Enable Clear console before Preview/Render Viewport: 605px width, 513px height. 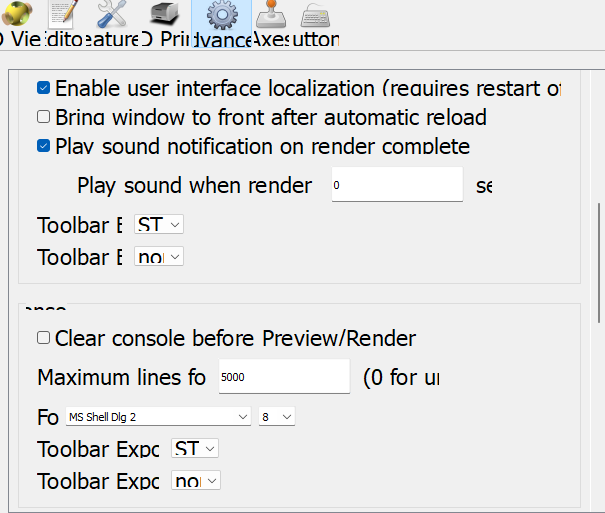[43, 338]
